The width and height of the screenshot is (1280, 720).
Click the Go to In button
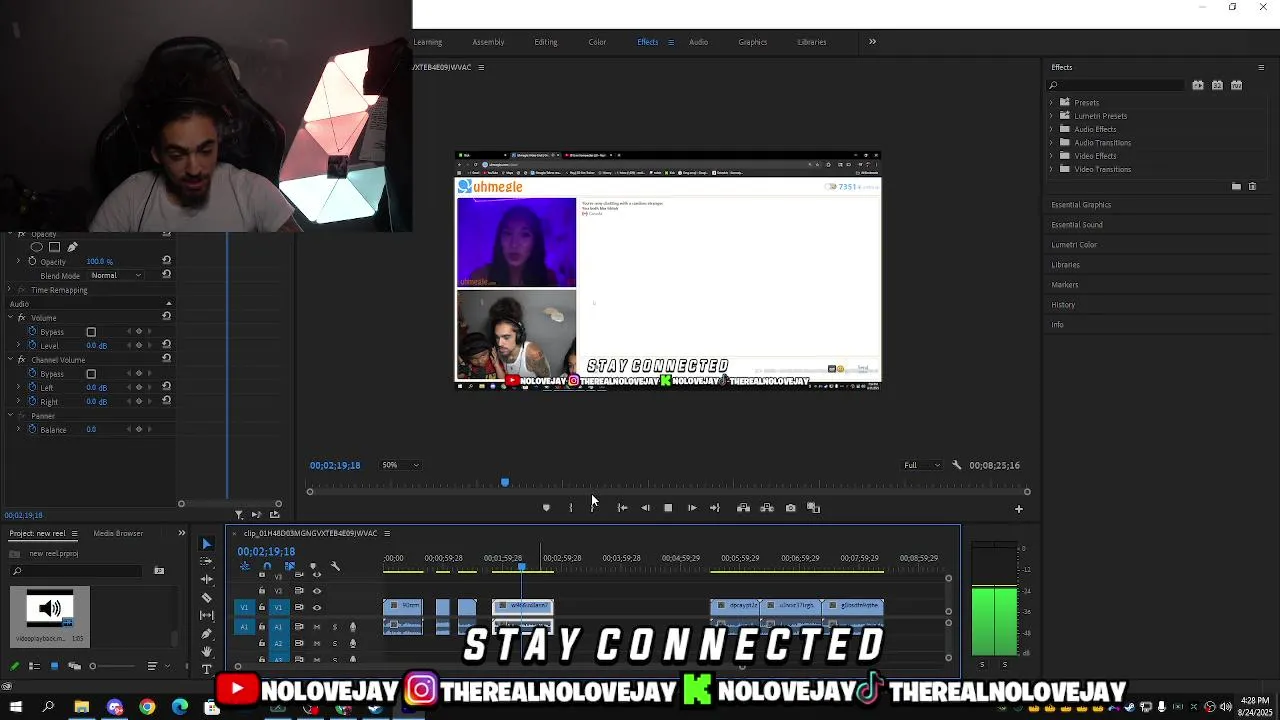tap(622, 508)
